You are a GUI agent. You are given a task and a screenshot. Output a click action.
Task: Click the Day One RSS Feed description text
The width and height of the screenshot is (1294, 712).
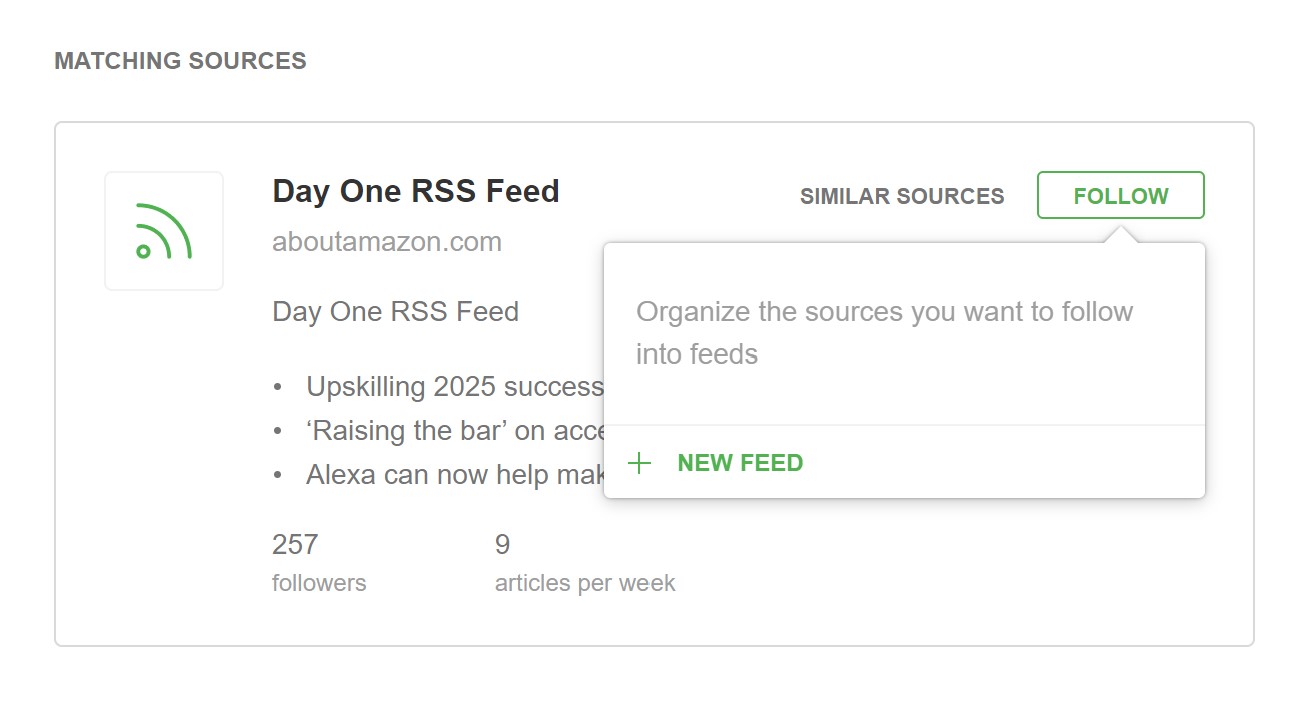pos(395,312)
